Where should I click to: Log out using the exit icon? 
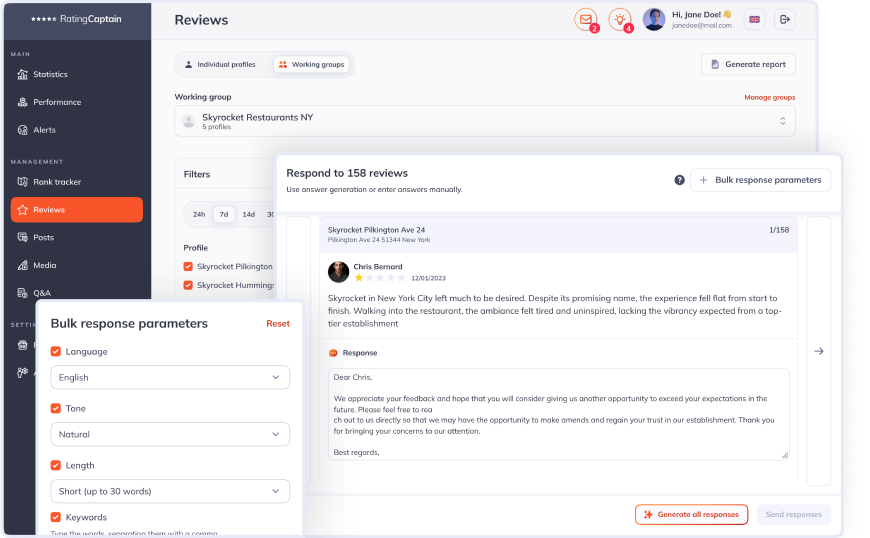[785, 19]
